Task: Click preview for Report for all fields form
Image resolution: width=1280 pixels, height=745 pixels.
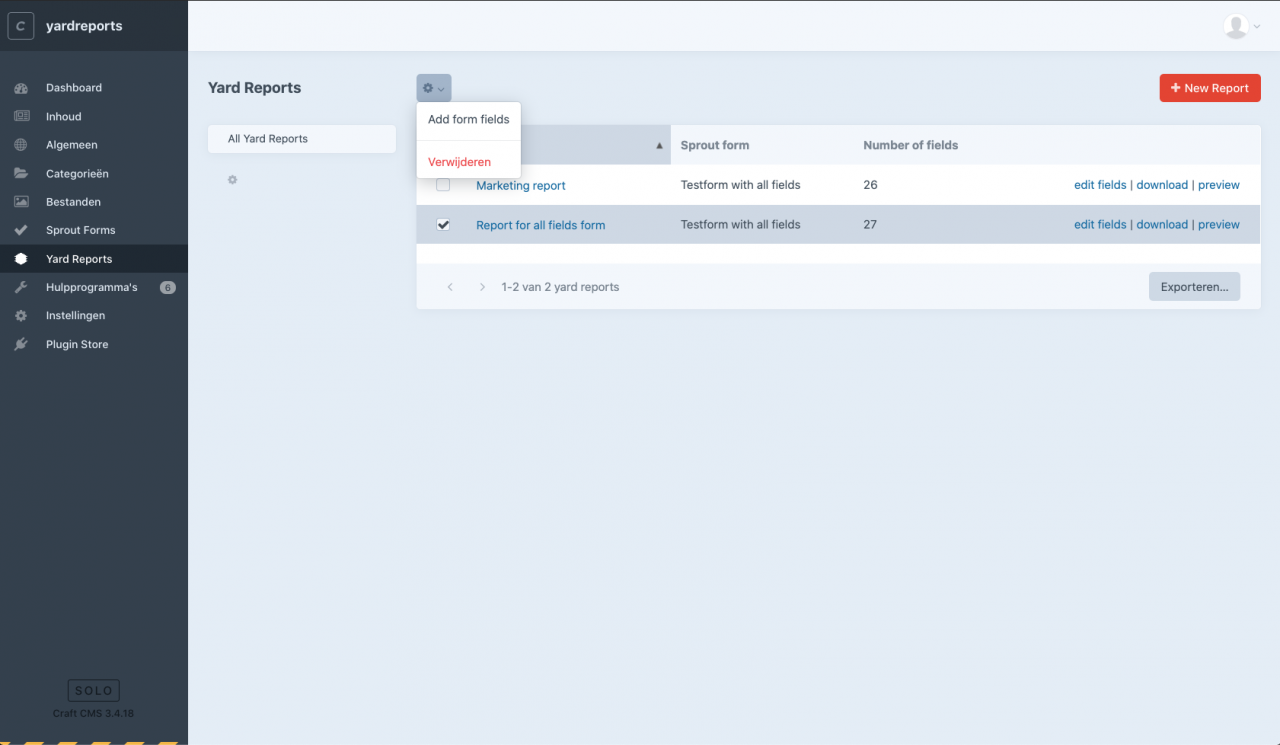Action: 1219,225
